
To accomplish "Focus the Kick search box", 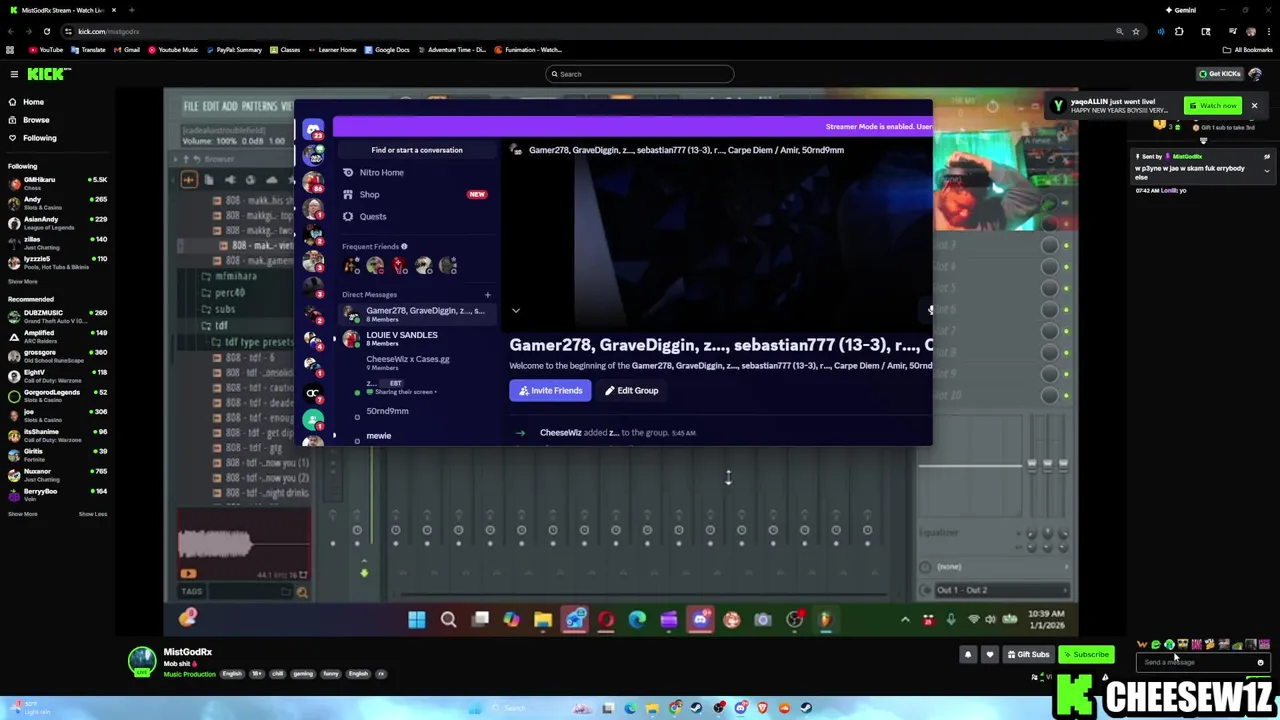I will click(x=640, y=74).
